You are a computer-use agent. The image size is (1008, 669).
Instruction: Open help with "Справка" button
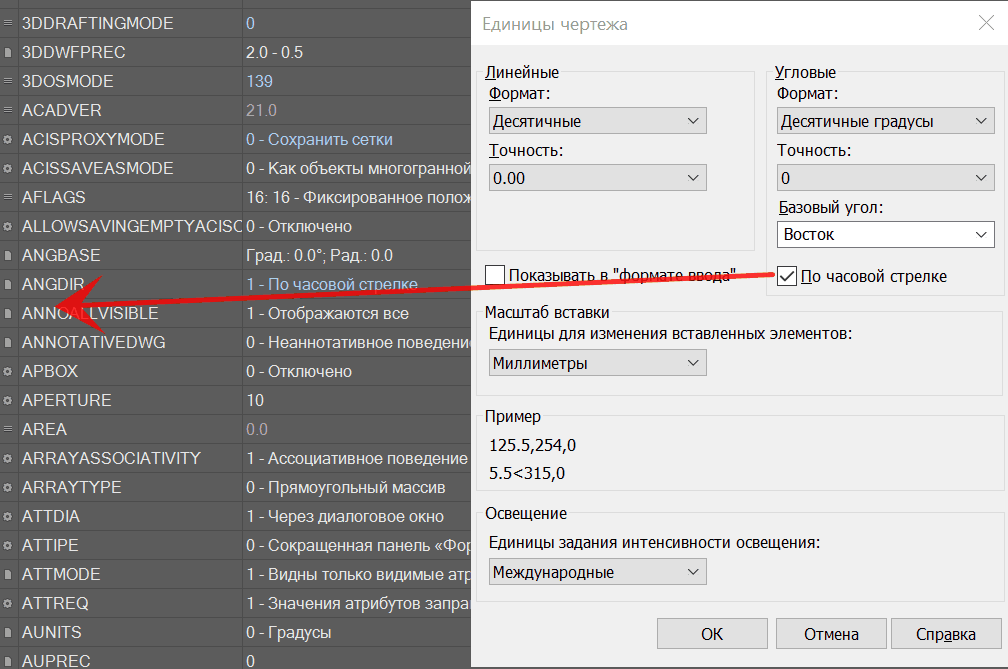[x=945, y=634]
